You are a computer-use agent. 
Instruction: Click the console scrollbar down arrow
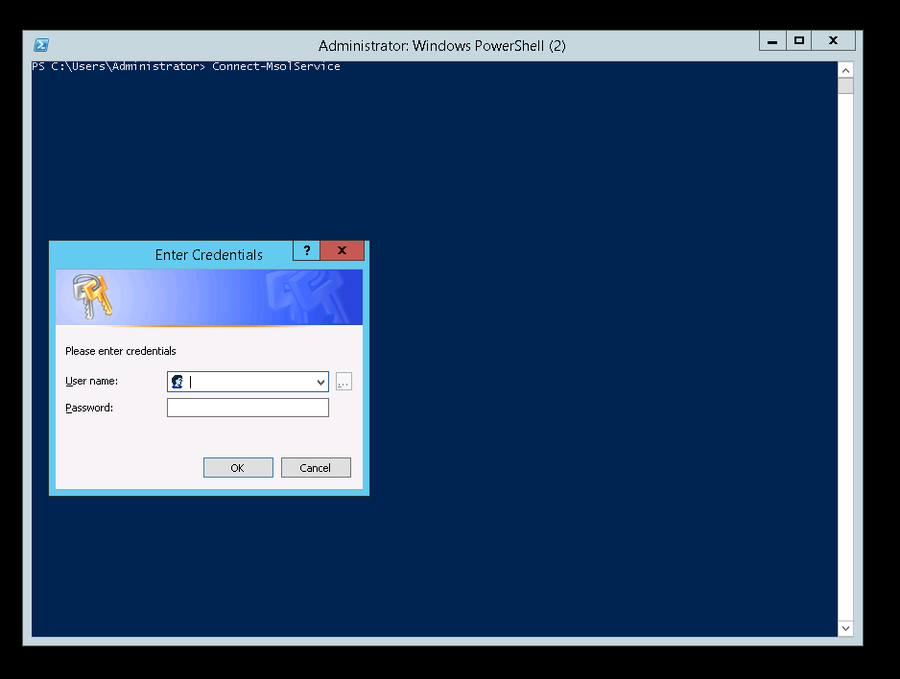coord(845,628)
